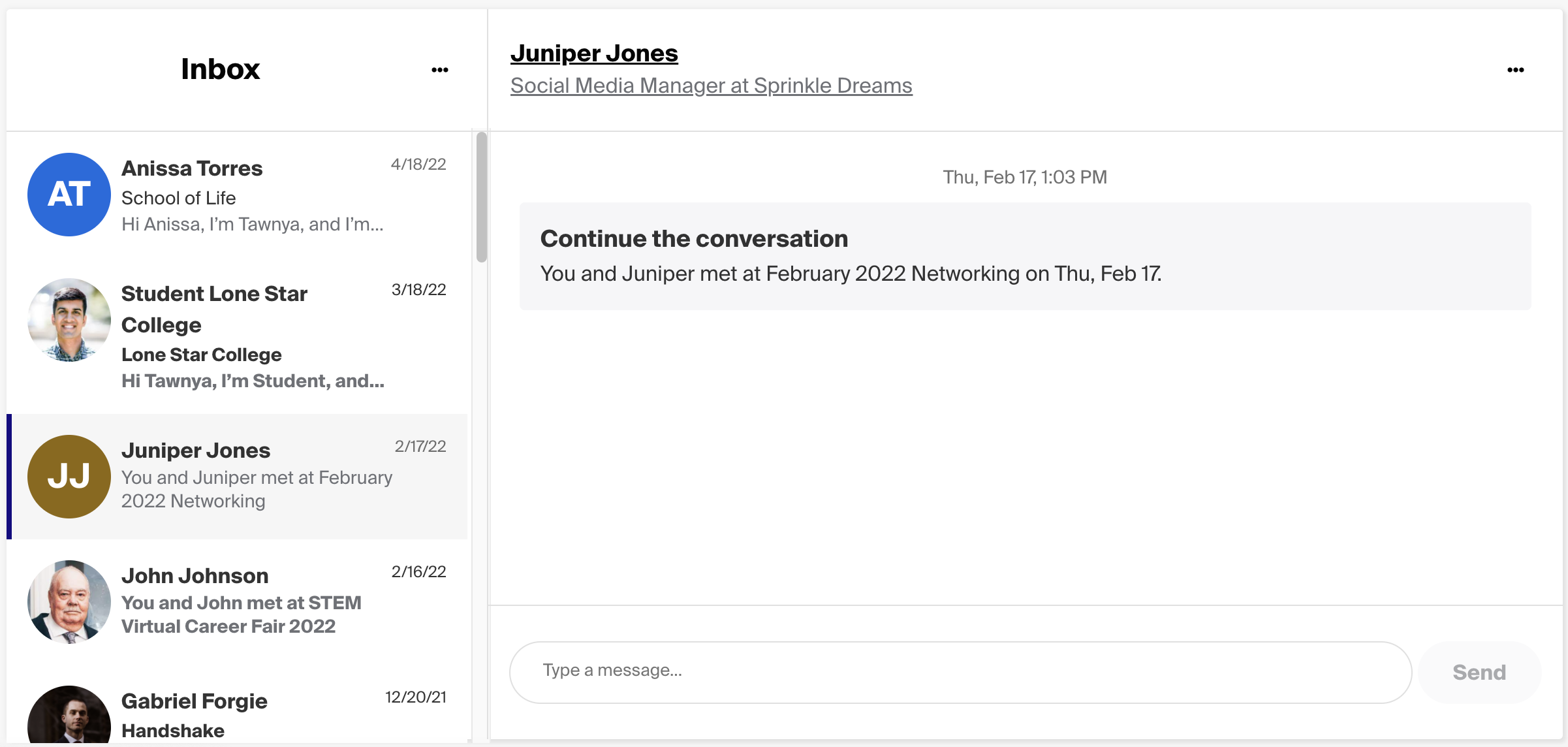This screenshot has width=1568, height=747.
Task: Open the Inbox options ellipsis menu
Action: tap(441, 70)
